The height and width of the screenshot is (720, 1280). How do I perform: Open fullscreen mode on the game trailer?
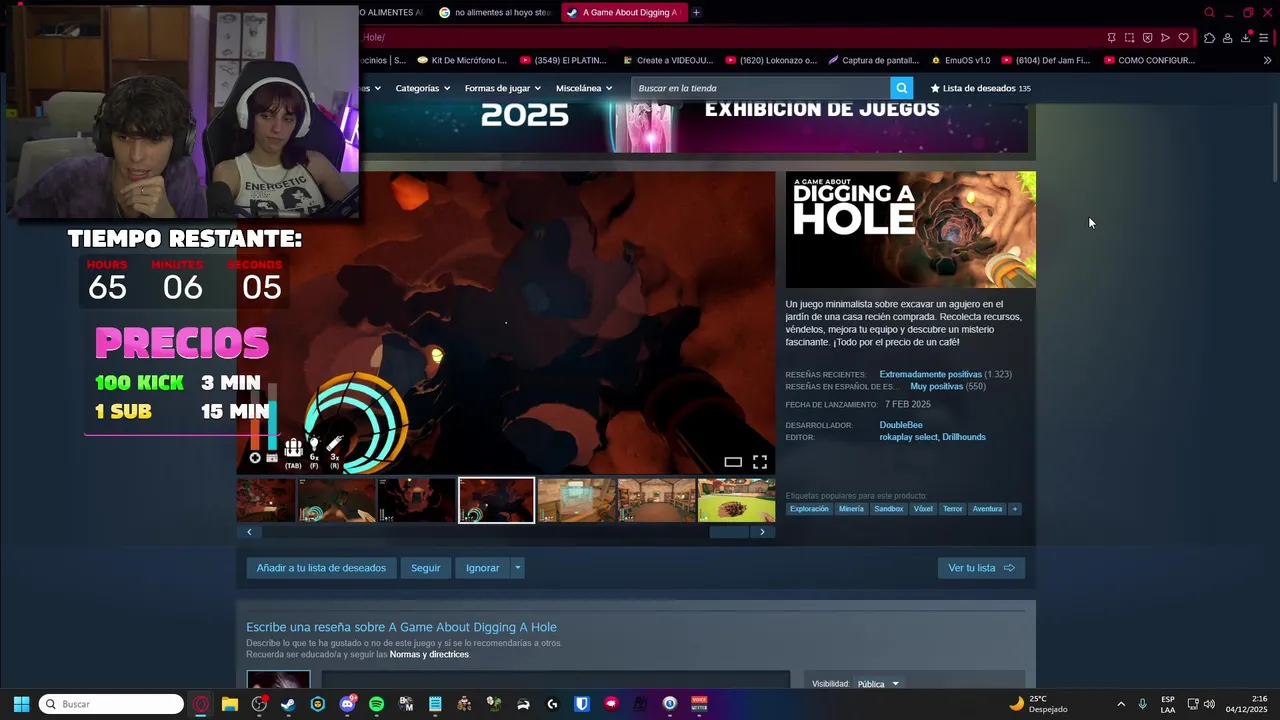click(760, 462)
